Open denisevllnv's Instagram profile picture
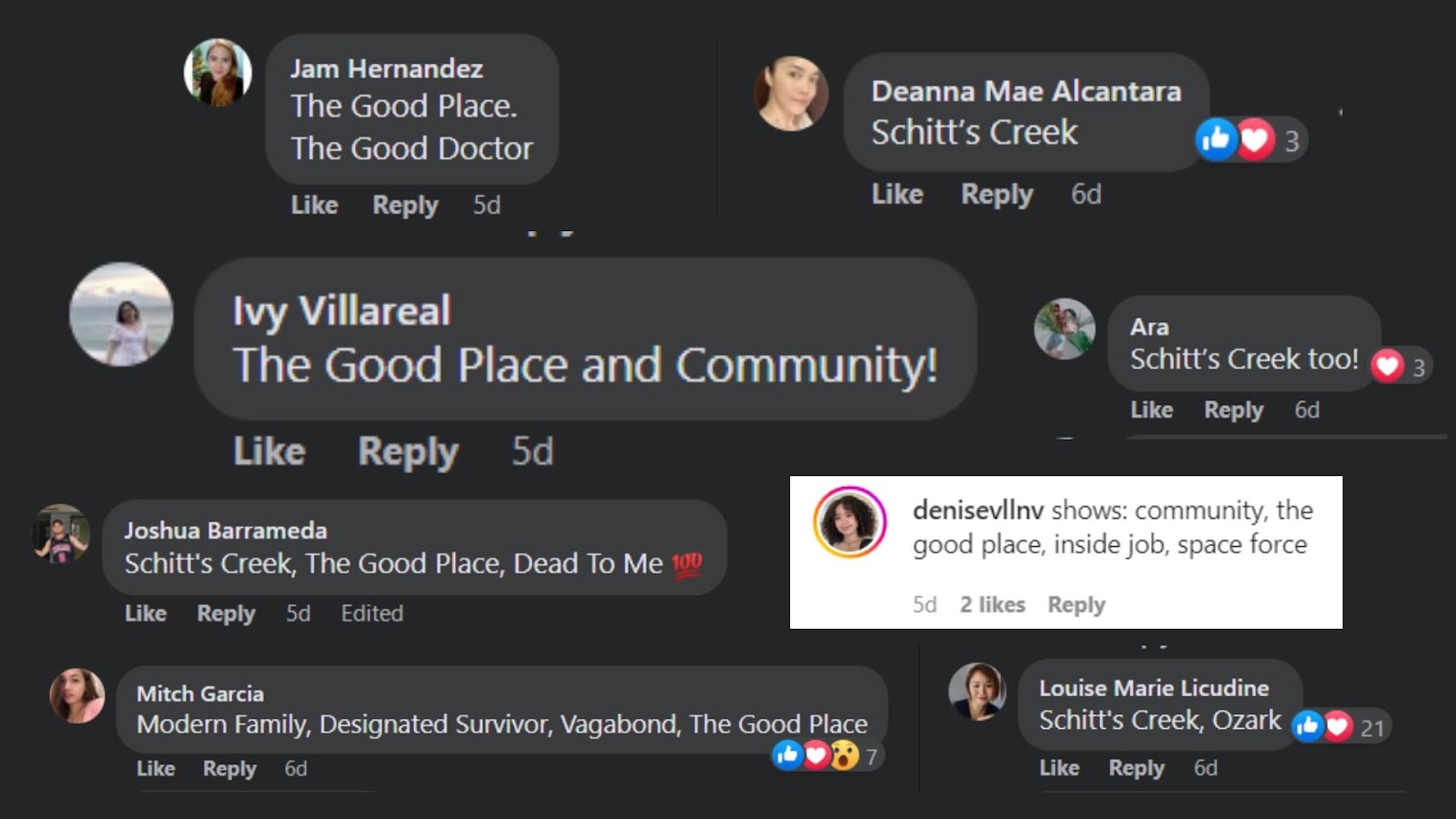Image resolution: width=1456 pixels, height=819 pixels. pos(849,521)
